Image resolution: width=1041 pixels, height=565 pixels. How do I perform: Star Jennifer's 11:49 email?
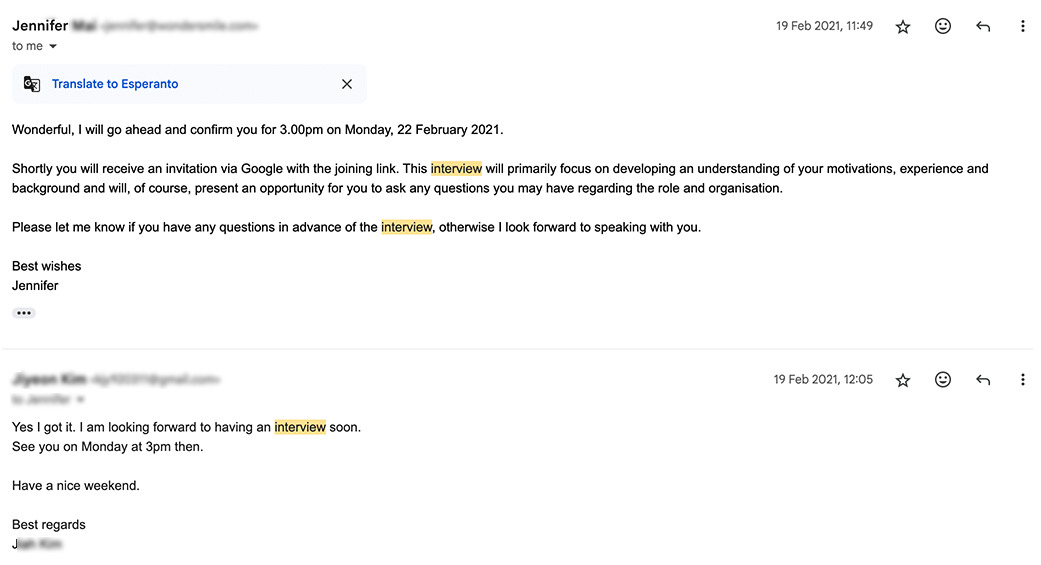tap(903, 27)
